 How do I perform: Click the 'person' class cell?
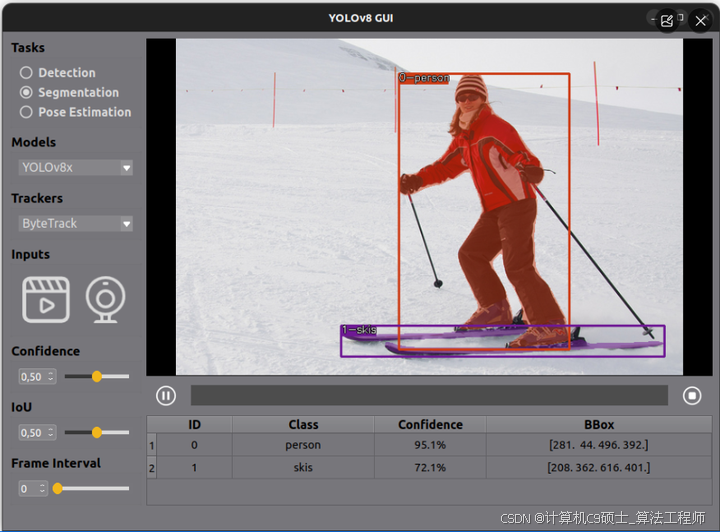click(x=303, y=445)
